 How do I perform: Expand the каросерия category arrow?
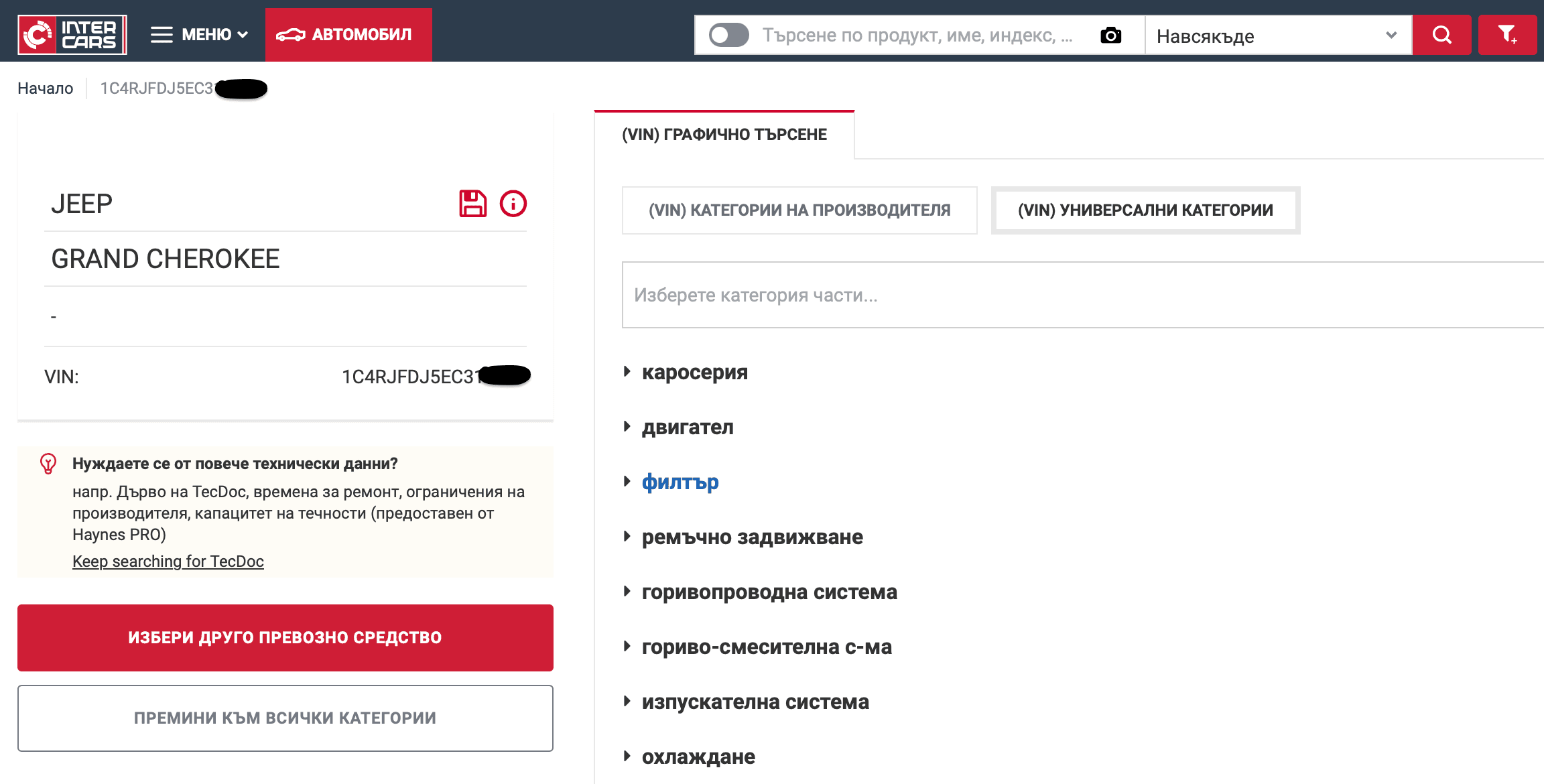(x=627, y=371)
